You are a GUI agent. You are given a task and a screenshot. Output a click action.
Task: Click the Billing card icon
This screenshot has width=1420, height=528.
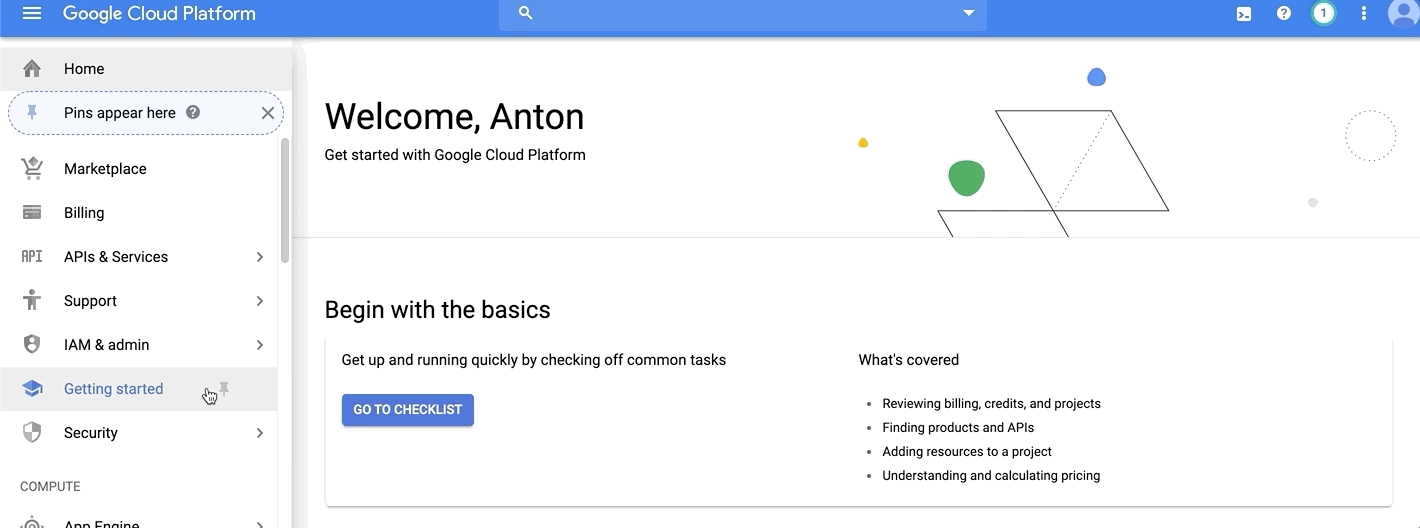click(32, 213)
